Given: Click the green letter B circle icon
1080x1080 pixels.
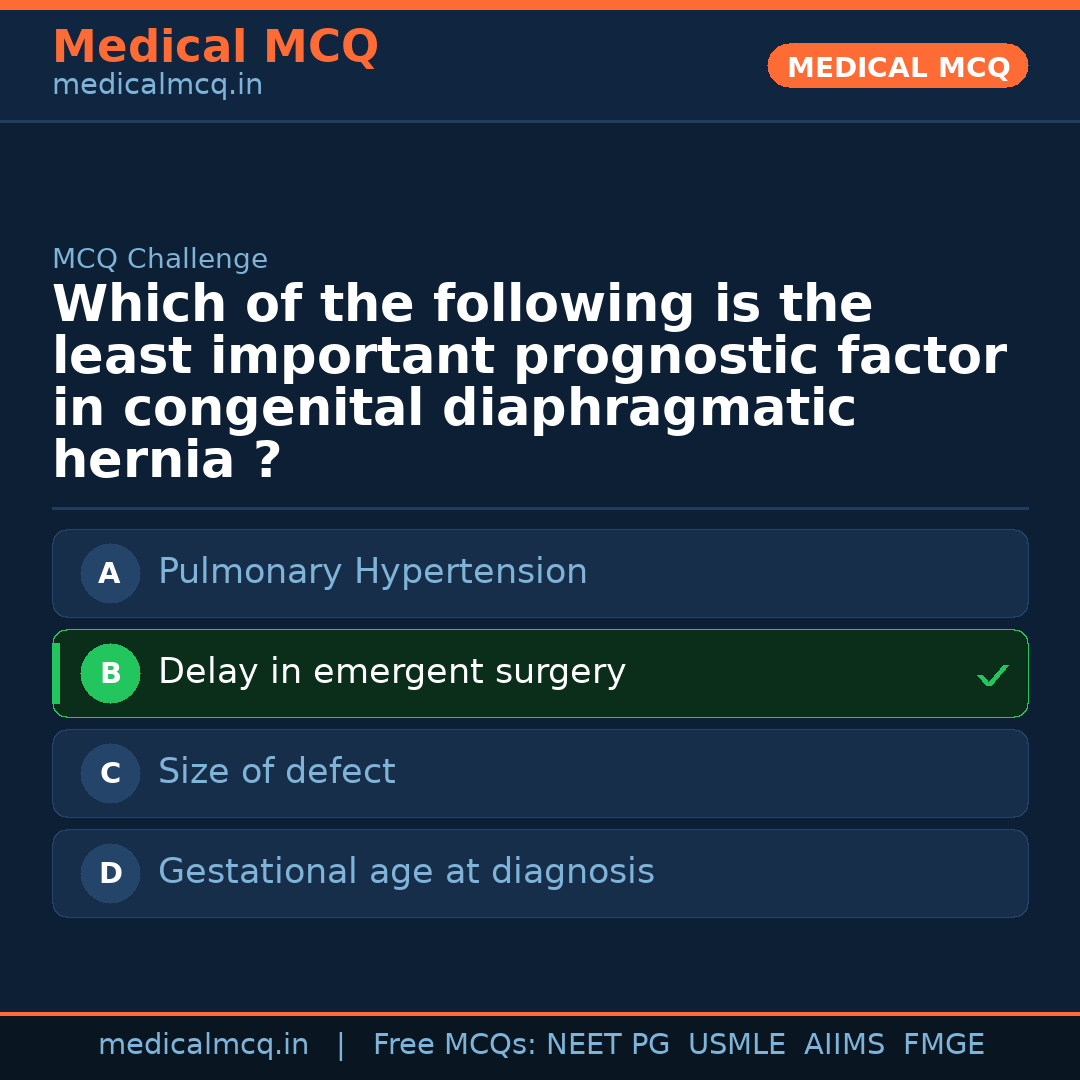Looking at the screenshot, I should tap(110, 673).
